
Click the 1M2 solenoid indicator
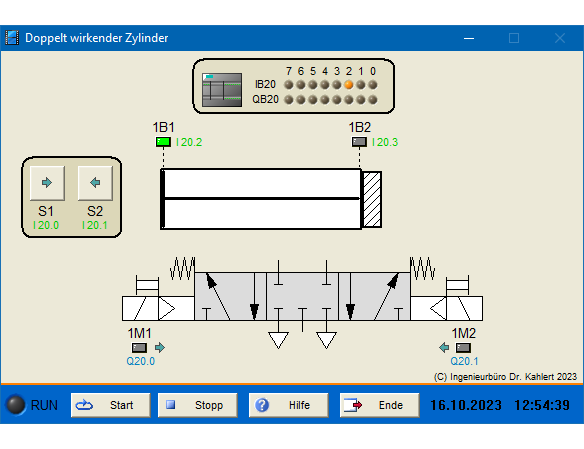coord(463,348)
